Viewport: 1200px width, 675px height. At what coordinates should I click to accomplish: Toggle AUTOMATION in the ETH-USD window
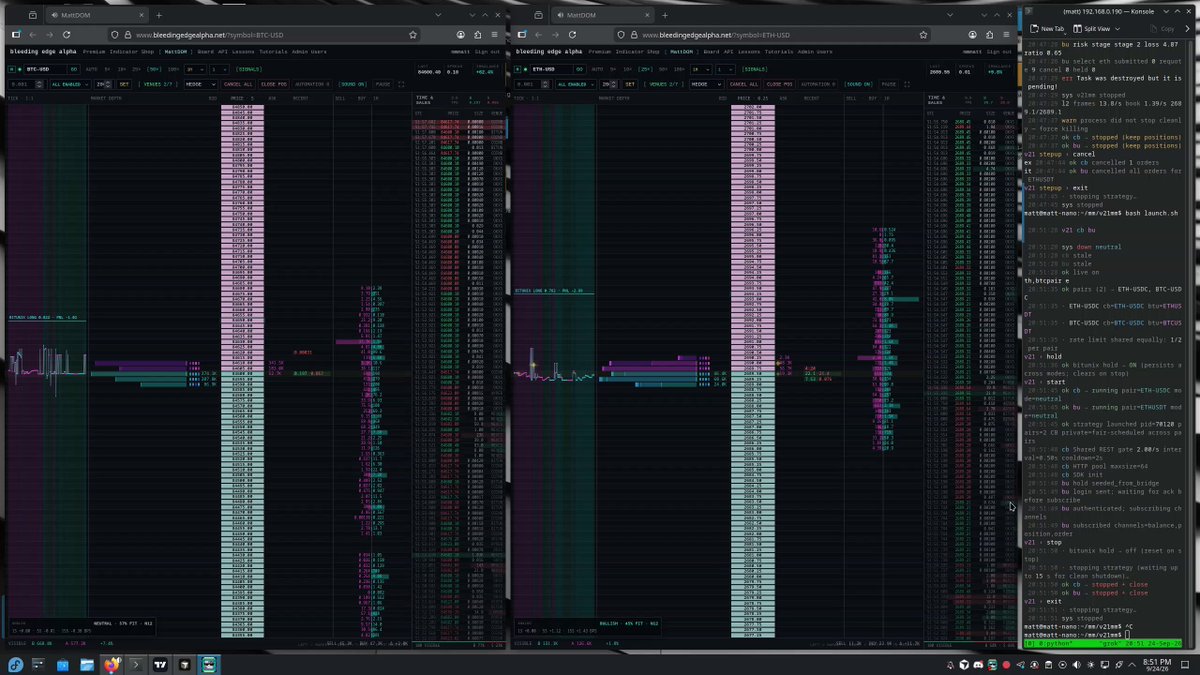(818, 84)
